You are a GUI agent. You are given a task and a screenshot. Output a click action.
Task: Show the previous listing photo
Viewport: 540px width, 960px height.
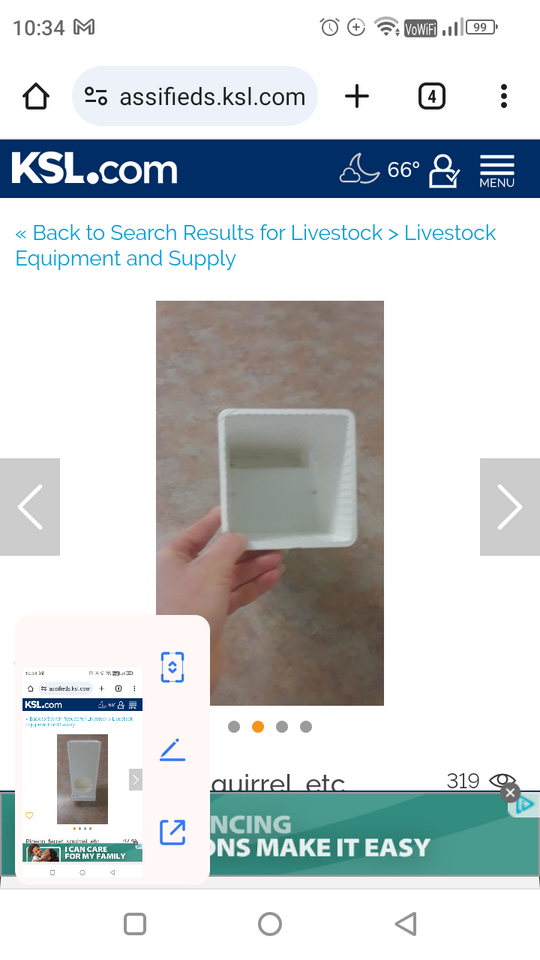tap(30, 507)
